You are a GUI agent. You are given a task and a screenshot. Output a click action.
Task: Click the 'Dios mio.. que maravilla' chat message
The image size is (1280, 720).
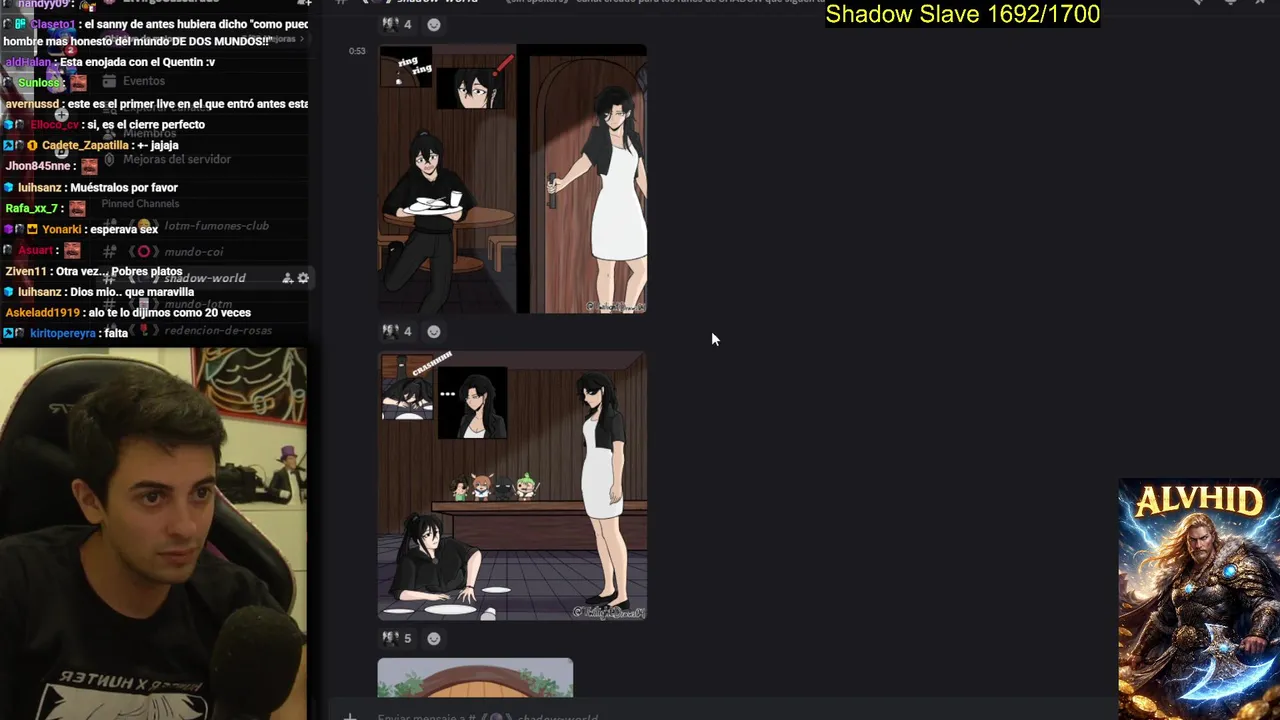132,292
